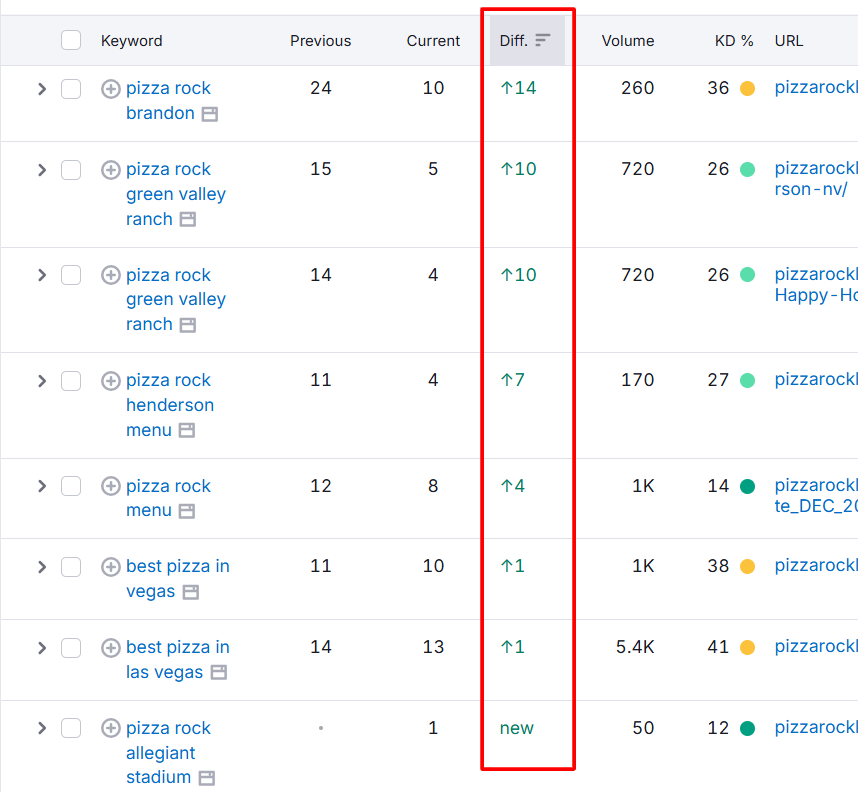This screenshot has height=792, width=858.
Task: Click the KD value 41
Action: point(718,647)
